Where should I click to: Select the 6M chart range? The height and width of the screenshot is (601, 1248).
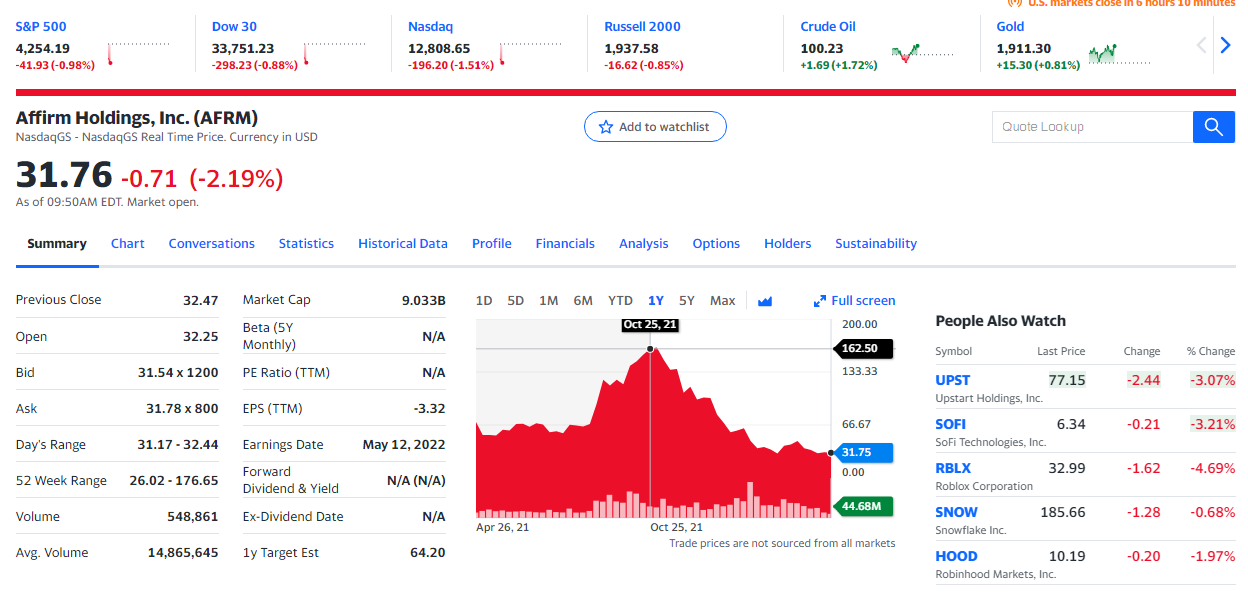(583, 301)
